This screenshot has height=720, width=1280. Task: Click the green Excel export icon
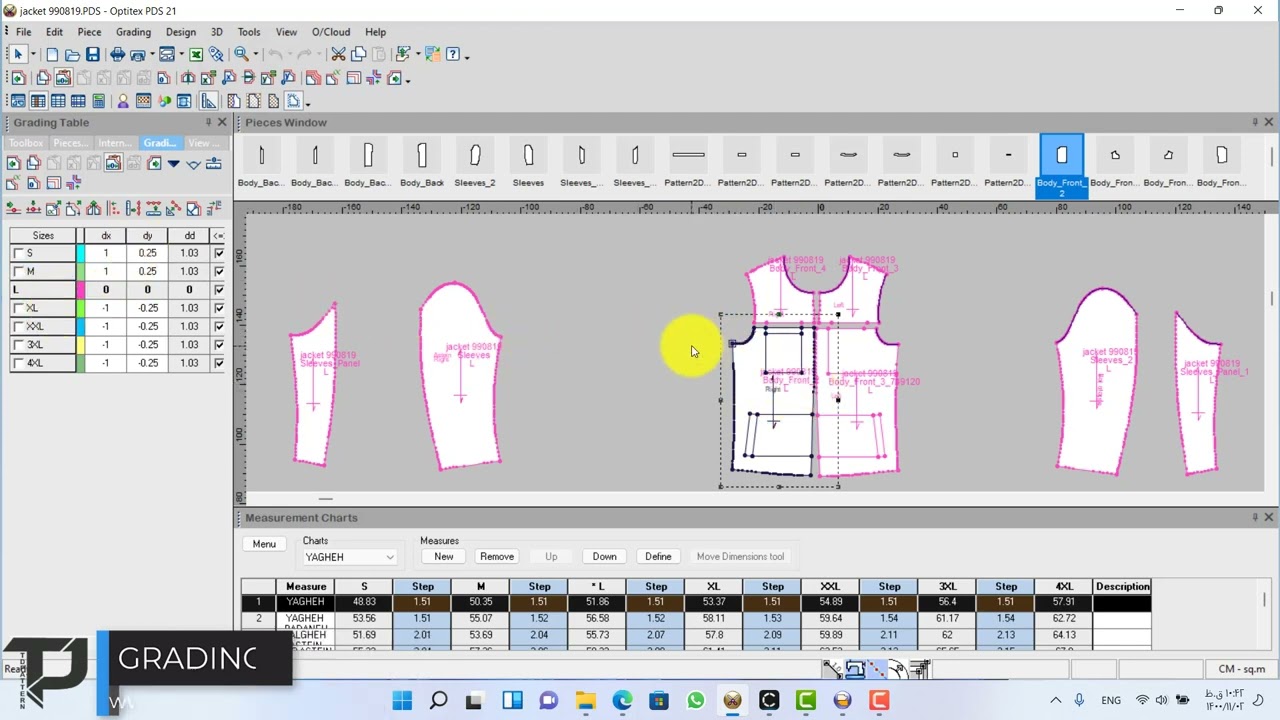pos(196,54)
